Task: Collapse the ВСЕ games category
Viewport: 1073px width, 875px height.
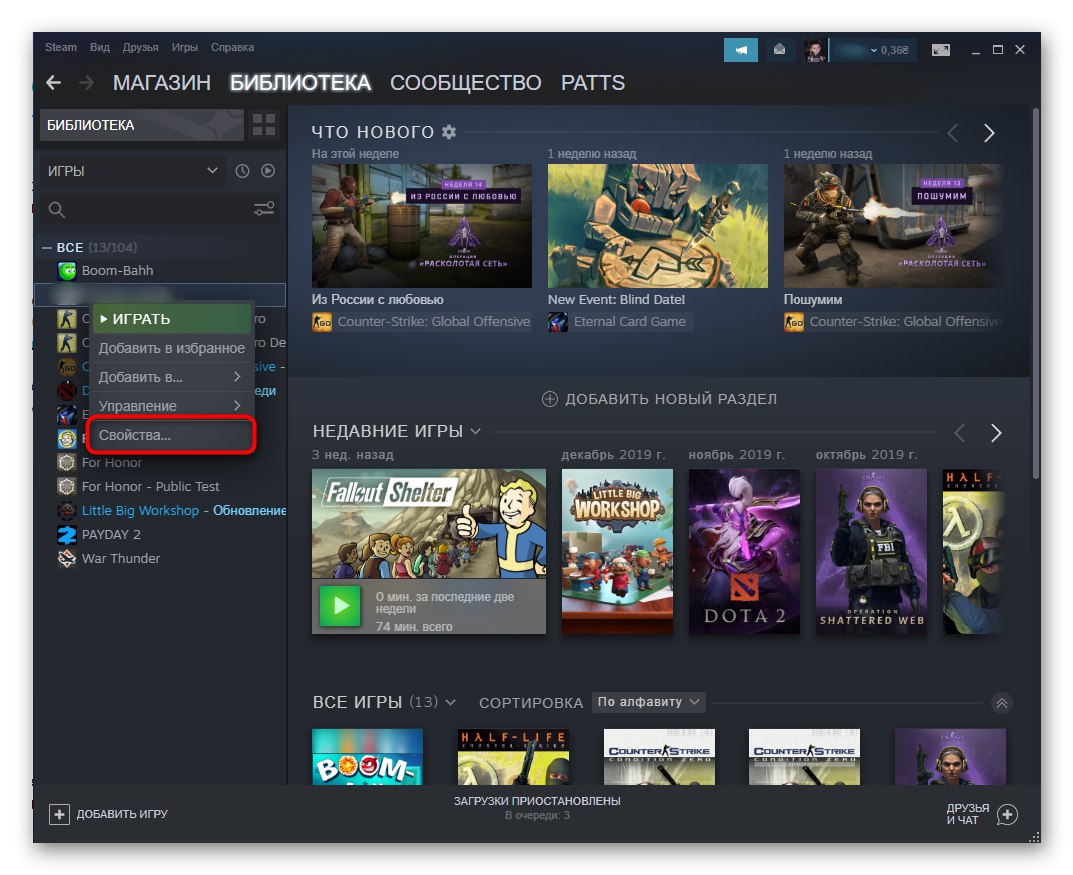Action: (47, 248)
